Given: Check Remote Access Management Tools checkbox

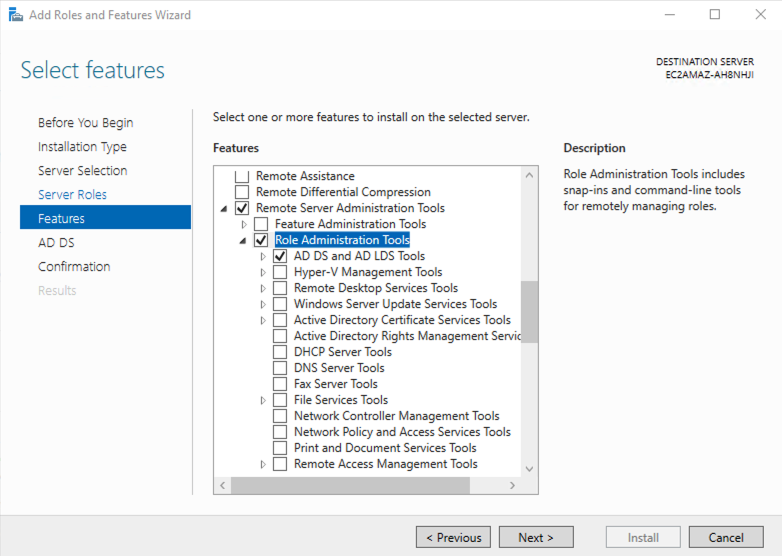Looking at the screenshot, I should click(280, 463).
